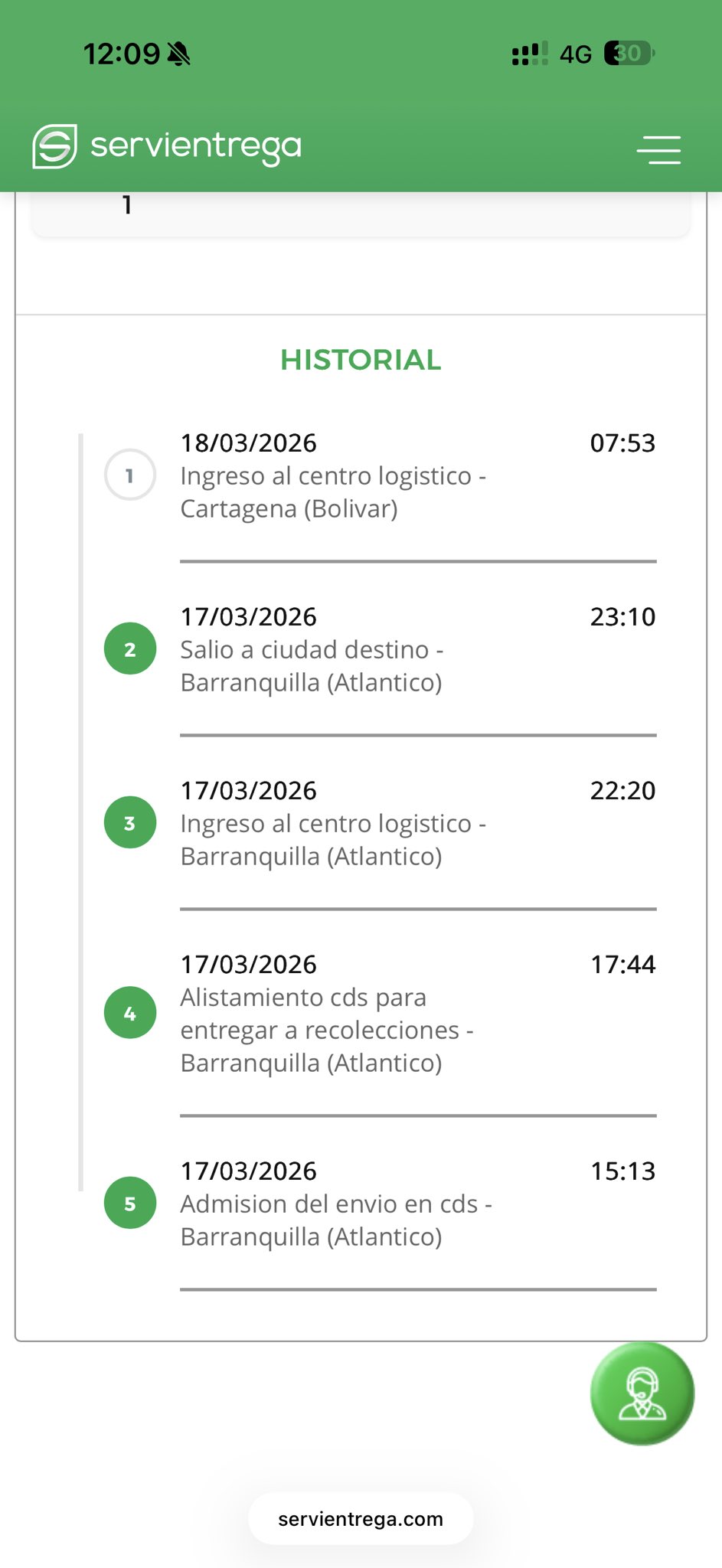The width and height of the screenshot is (722, 1568).
Task: Tap the servientrega.com address pill
Action: [361, 1519]
